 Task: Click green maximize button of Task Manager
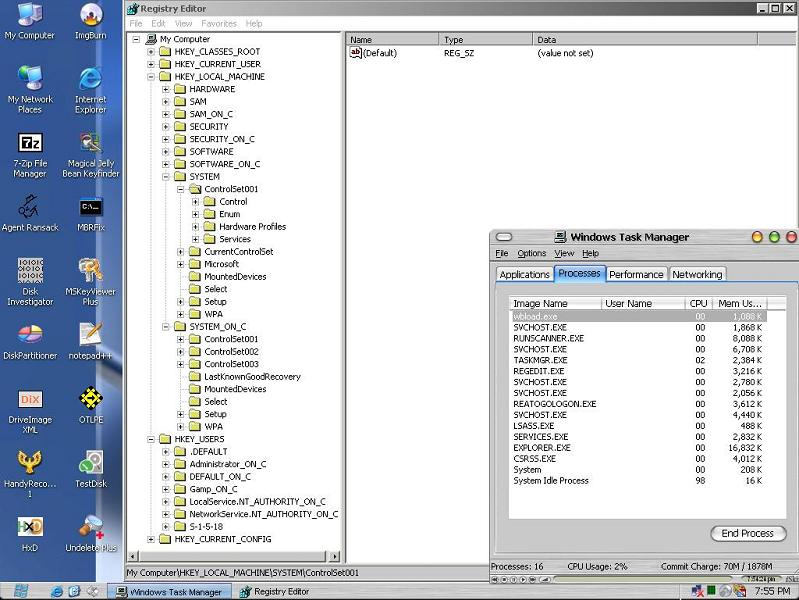coord(775,237)
